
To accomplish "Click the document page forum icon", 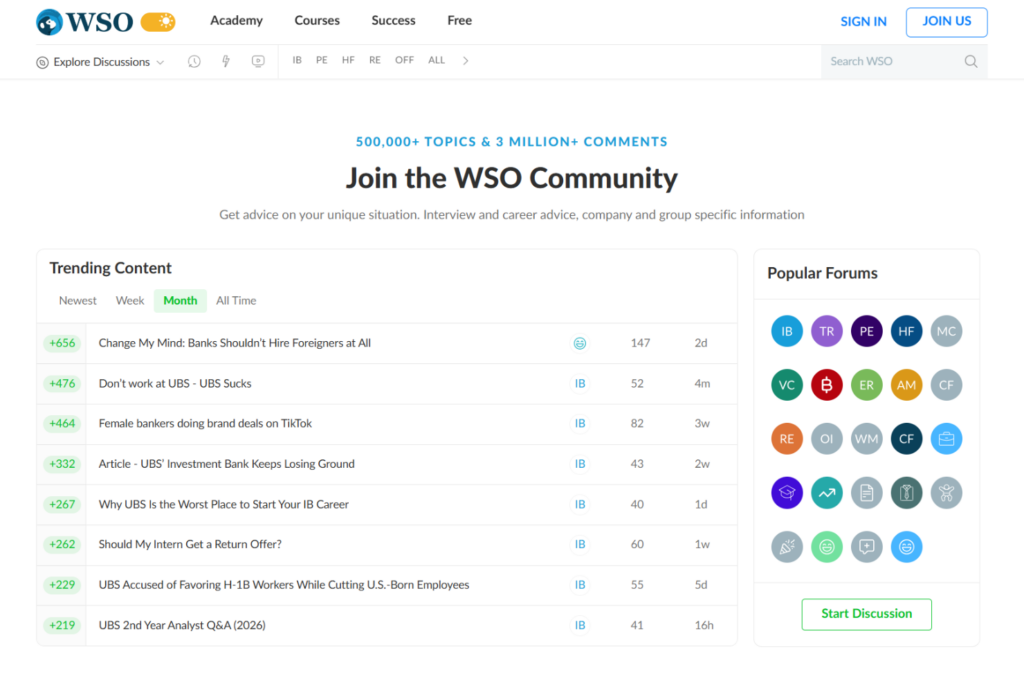I will pyautogui.click(x=867, y=493).
